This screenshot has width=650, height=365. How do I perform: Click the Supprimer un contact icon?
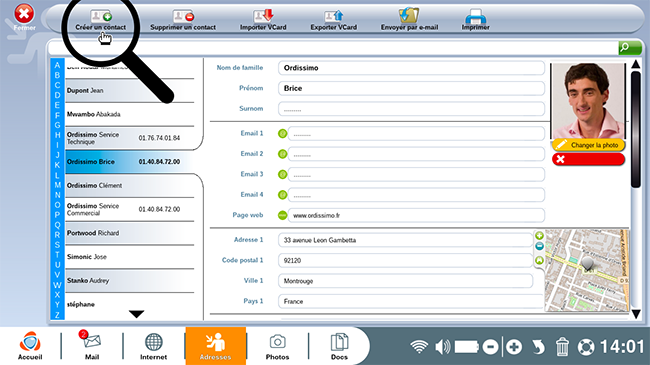(183, 16)
